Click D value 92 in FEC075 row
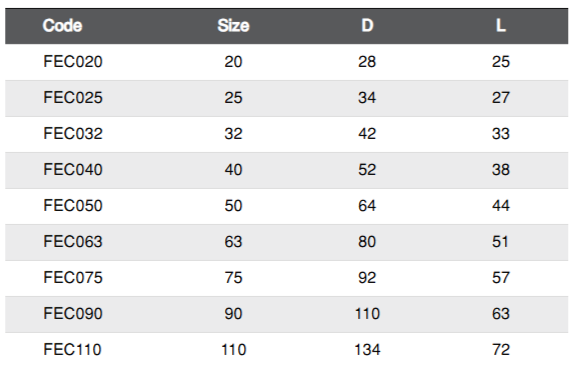 coord(367,278)
